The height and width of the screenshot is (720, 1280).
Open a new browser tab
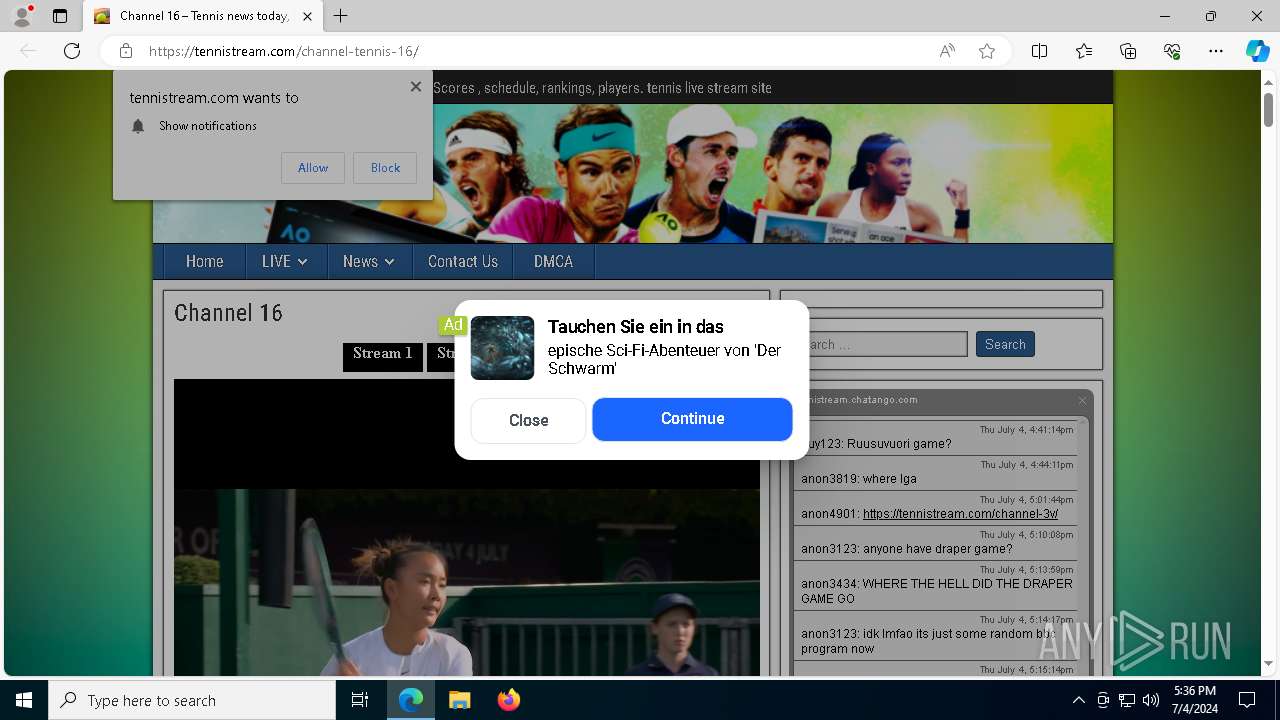click(x=341, y=16)
